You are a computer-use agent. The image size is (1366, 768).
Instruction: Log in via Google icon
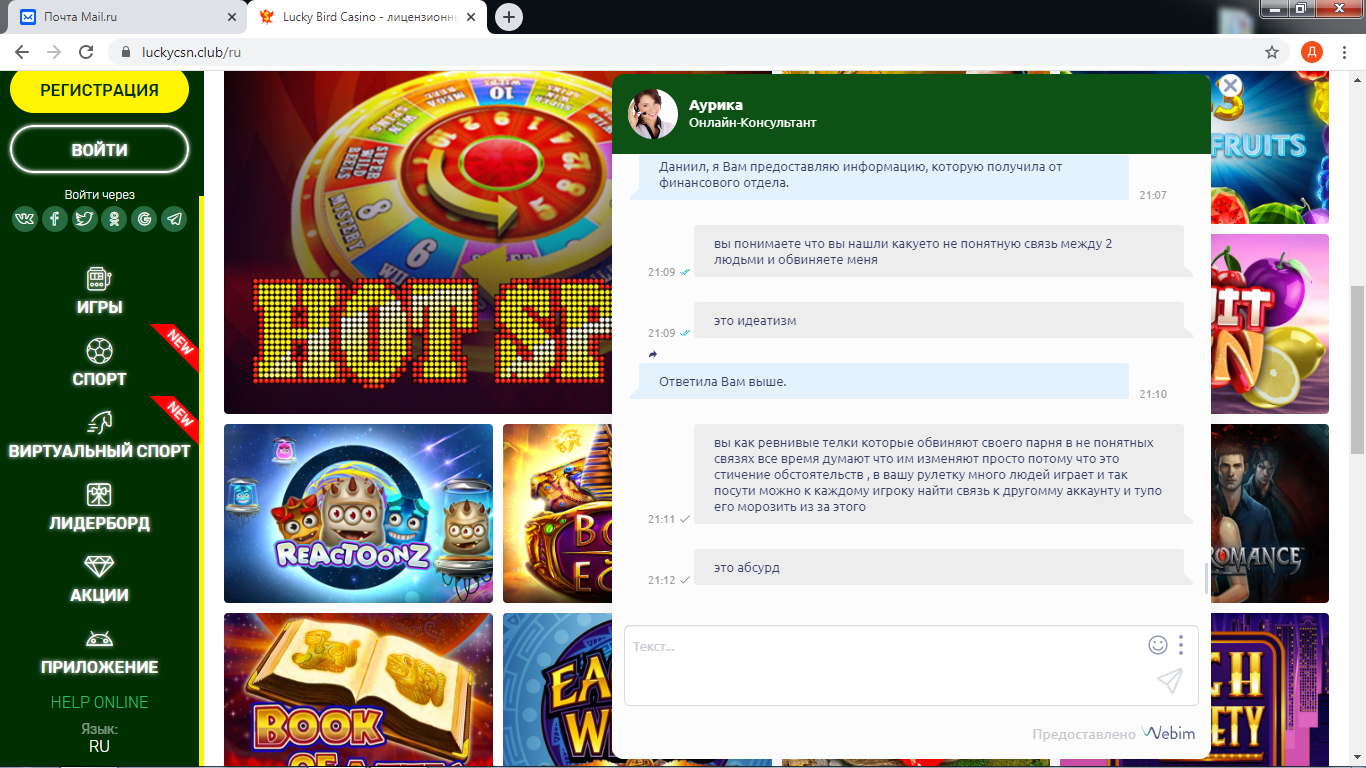pos(145,219)
